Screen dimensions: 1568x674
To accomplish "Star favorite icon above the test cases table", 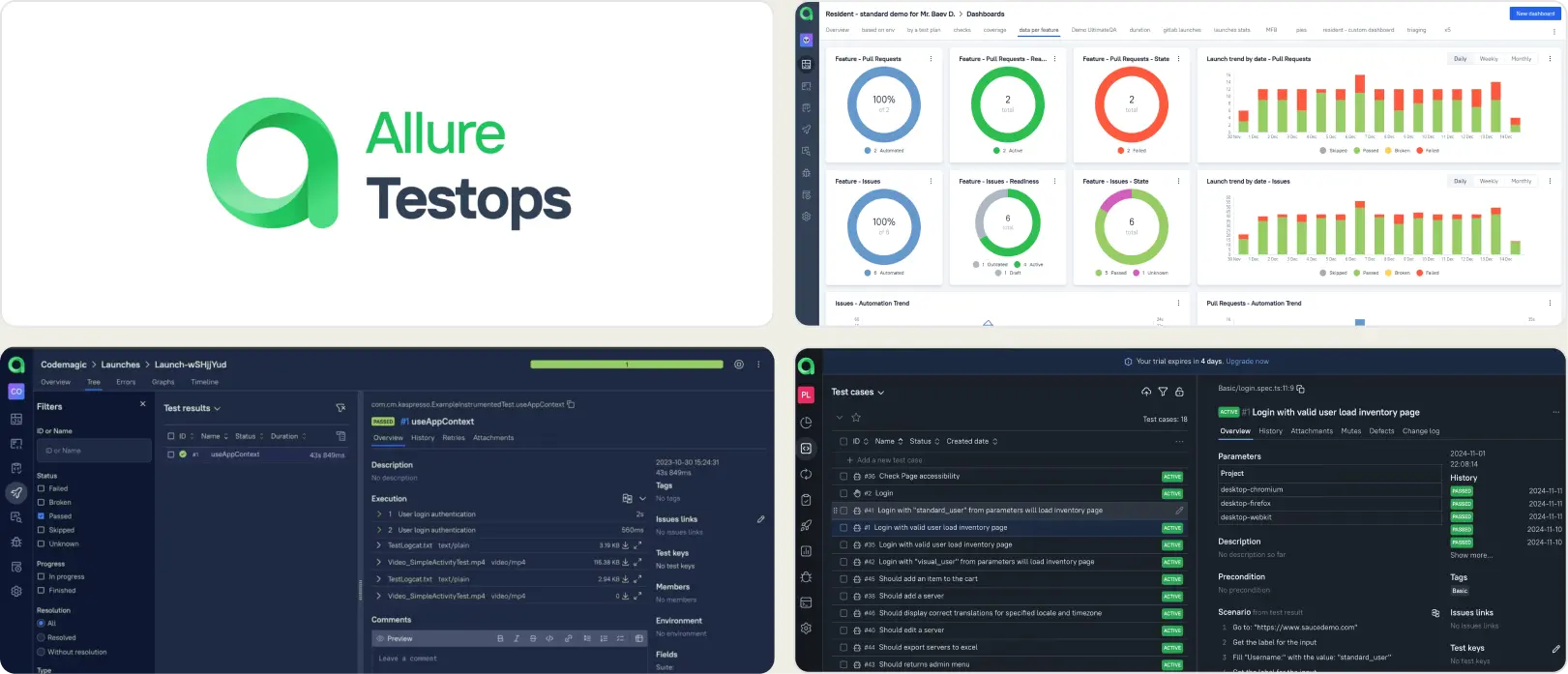I will click(856, 418).
